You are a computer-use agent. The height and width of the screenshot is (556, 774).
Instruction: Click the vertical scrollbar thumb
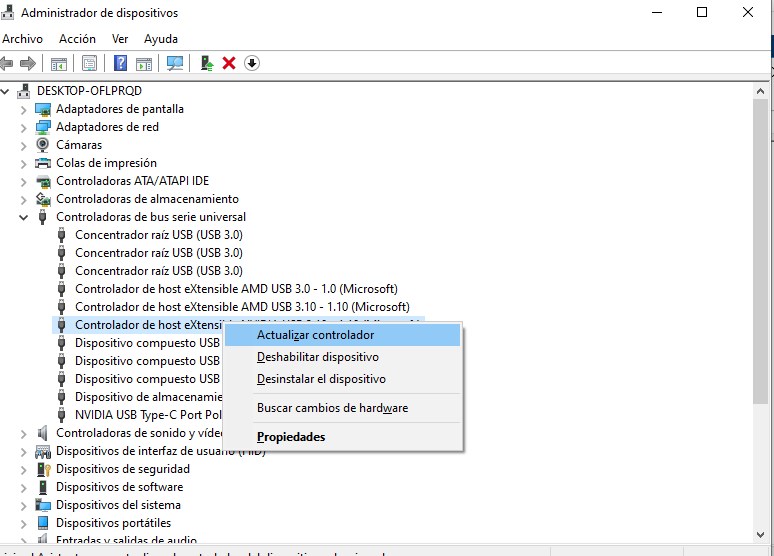760,252
